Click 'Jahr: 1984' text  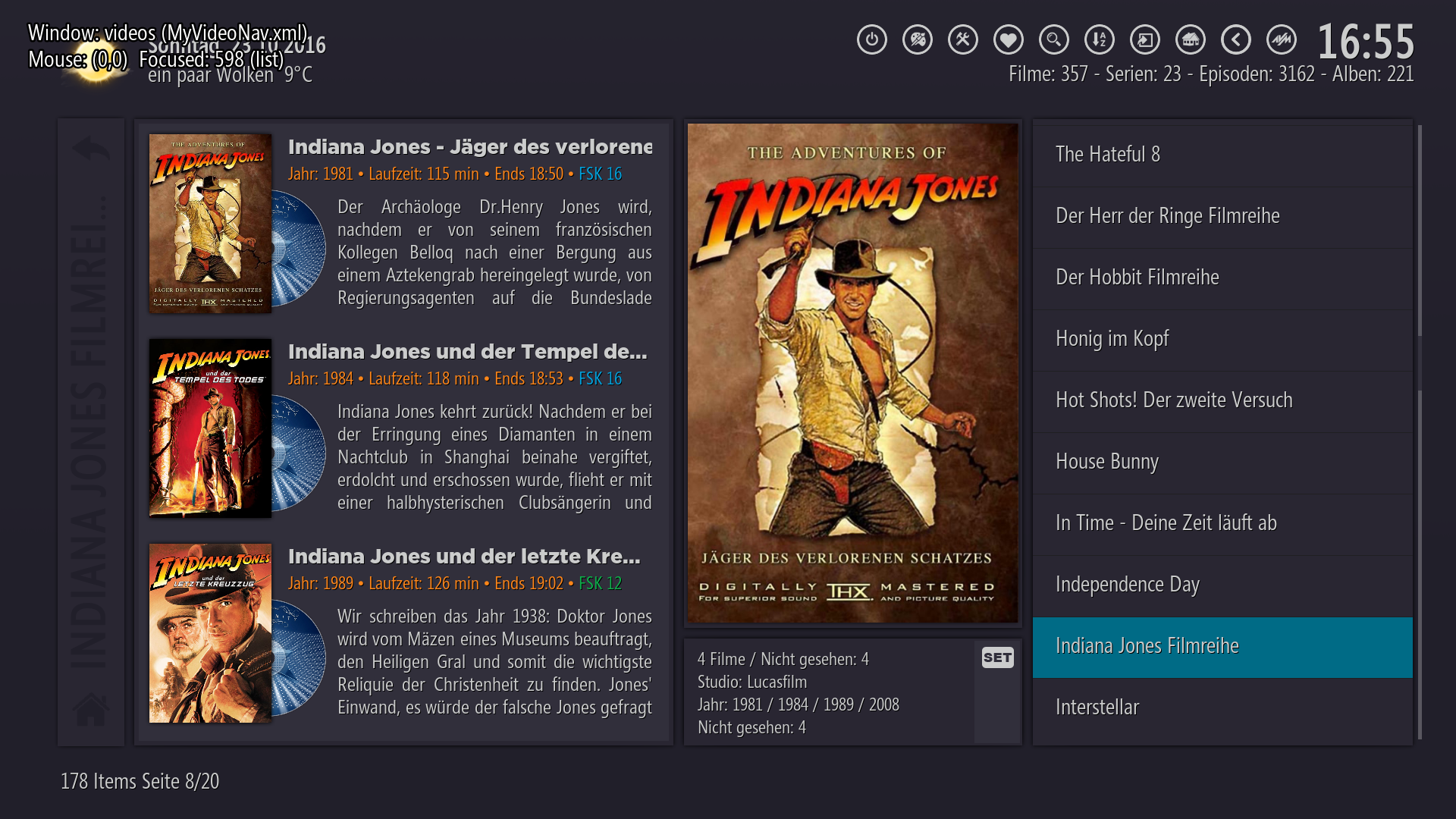tap(321, 378)
